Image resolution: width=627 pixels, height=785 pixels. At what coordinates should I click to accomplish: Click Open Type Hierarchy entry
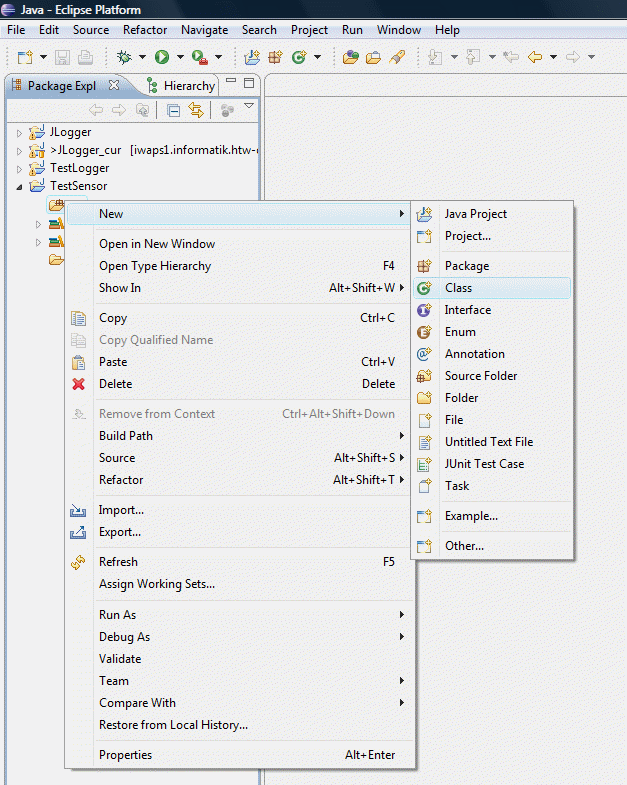pyautogui.click(x=239, y=266)
